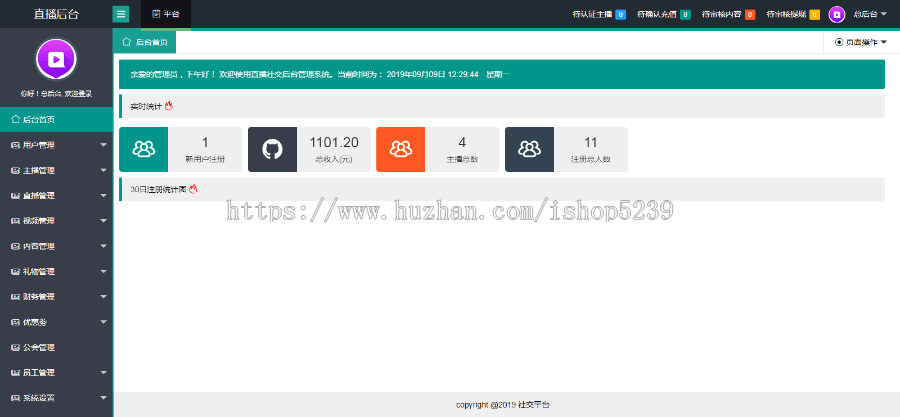
Task: Click the green sidebar collapse hamburger icon
Action: (121, 14)
